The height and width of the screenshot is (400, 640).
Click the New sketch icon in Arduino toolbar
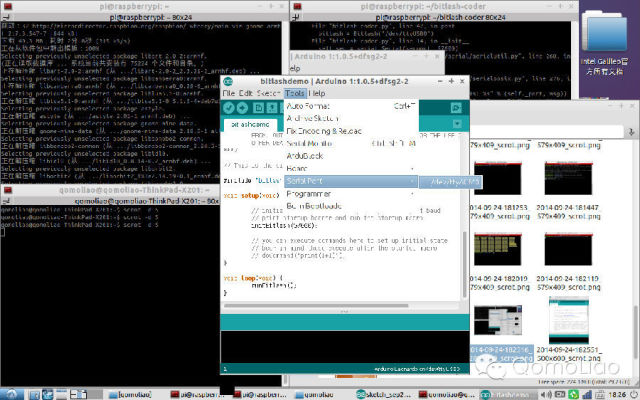tap(258, 108)
